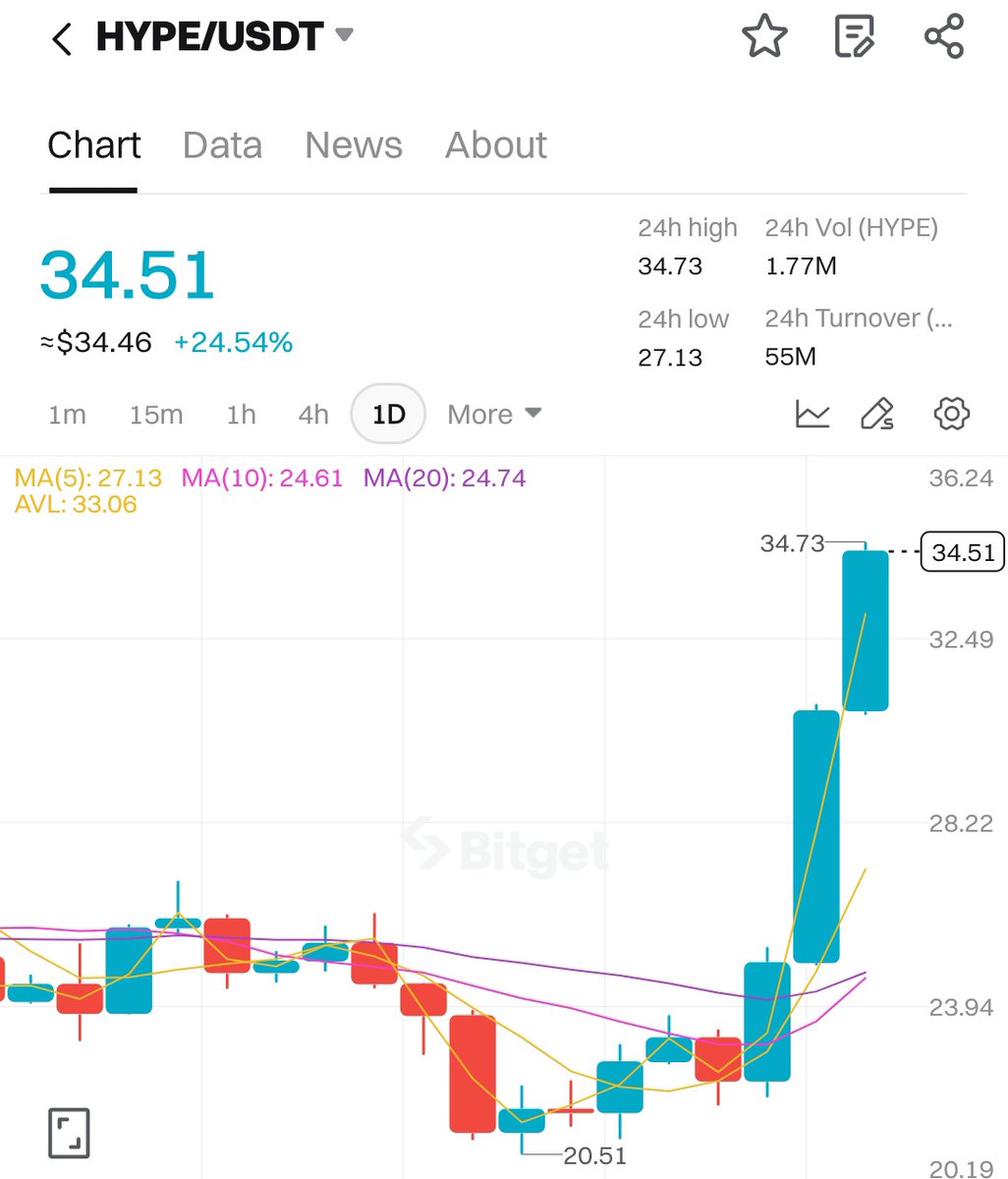Screen dimensions: 1008x1179
Task: Click the 24h high value 34.73
Action: click(x=670, y=266)
